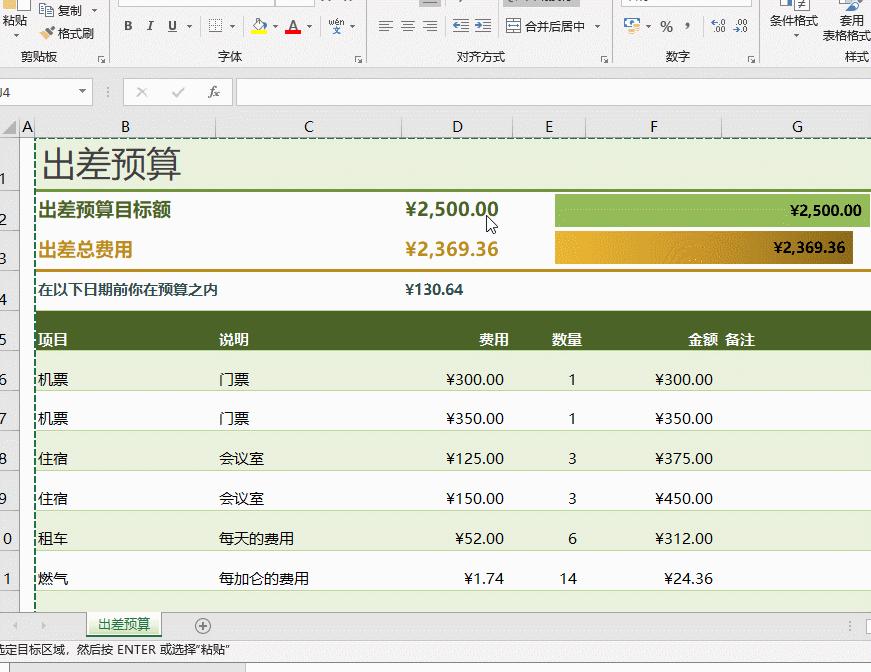Image resolution: width=871 pixels, height=672 pixels.
Task: Select the 复制 copy icon
Action: pos(46,10)
